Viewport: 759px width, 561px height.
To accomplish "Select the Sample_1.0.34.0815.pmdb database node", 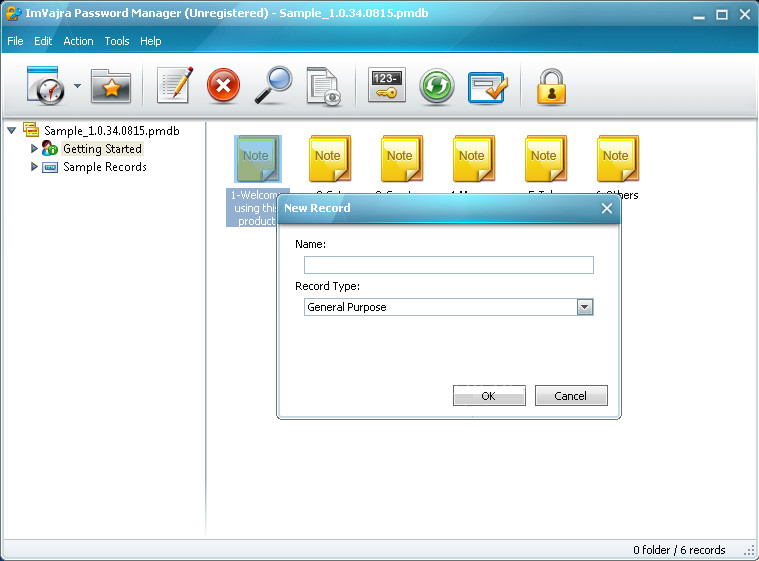I will point(112,131).
